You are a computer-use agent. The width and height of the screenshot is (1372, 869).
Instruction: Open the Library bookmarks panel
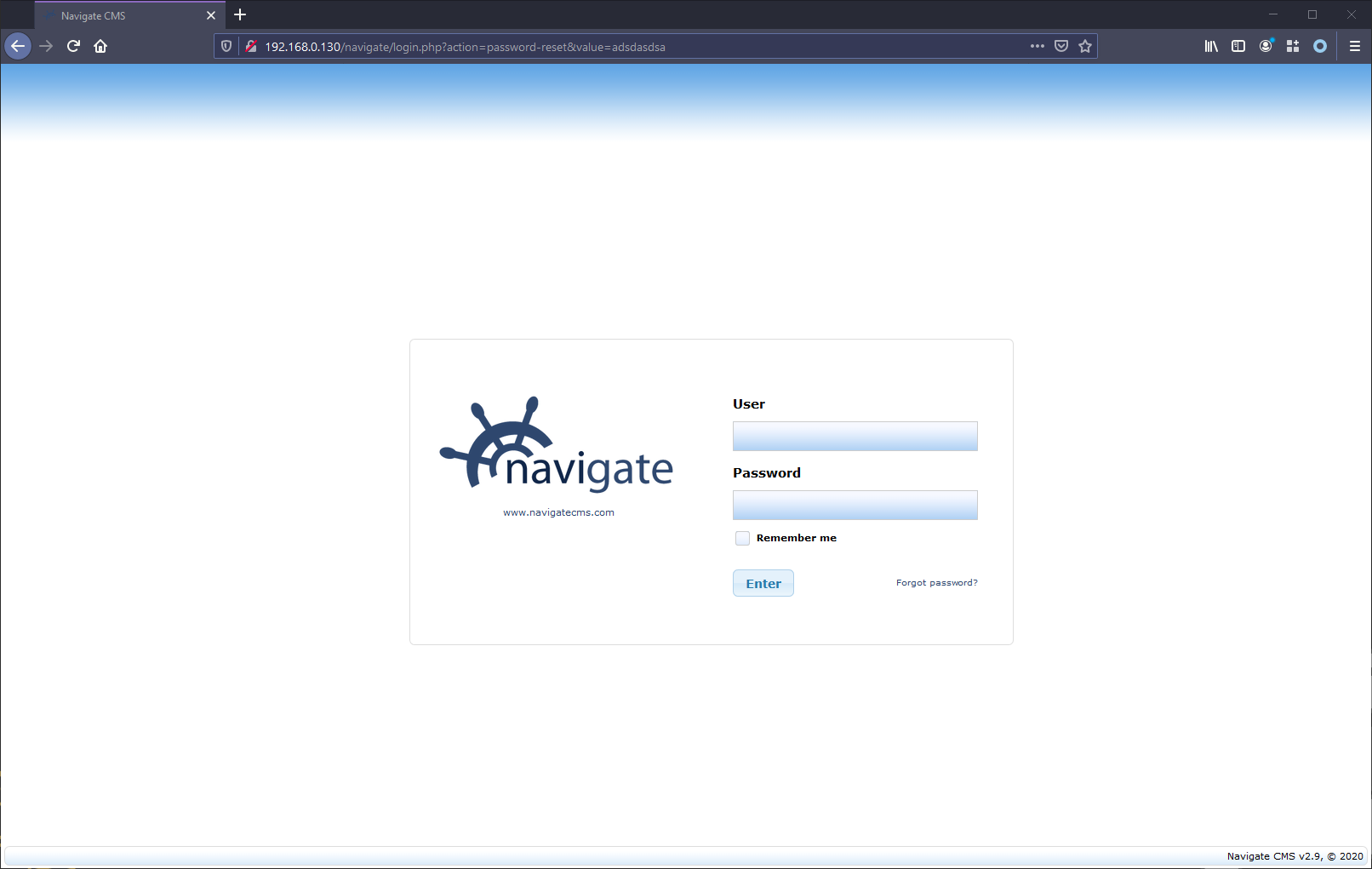(x=1211, y=46)
